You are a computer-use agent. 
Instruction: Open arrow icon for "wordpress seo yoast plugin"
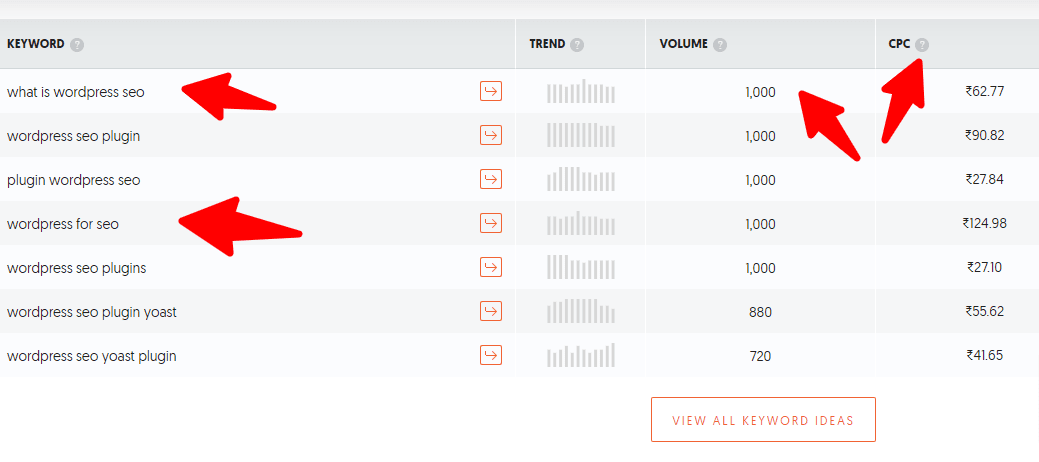(x=491, y=355)
